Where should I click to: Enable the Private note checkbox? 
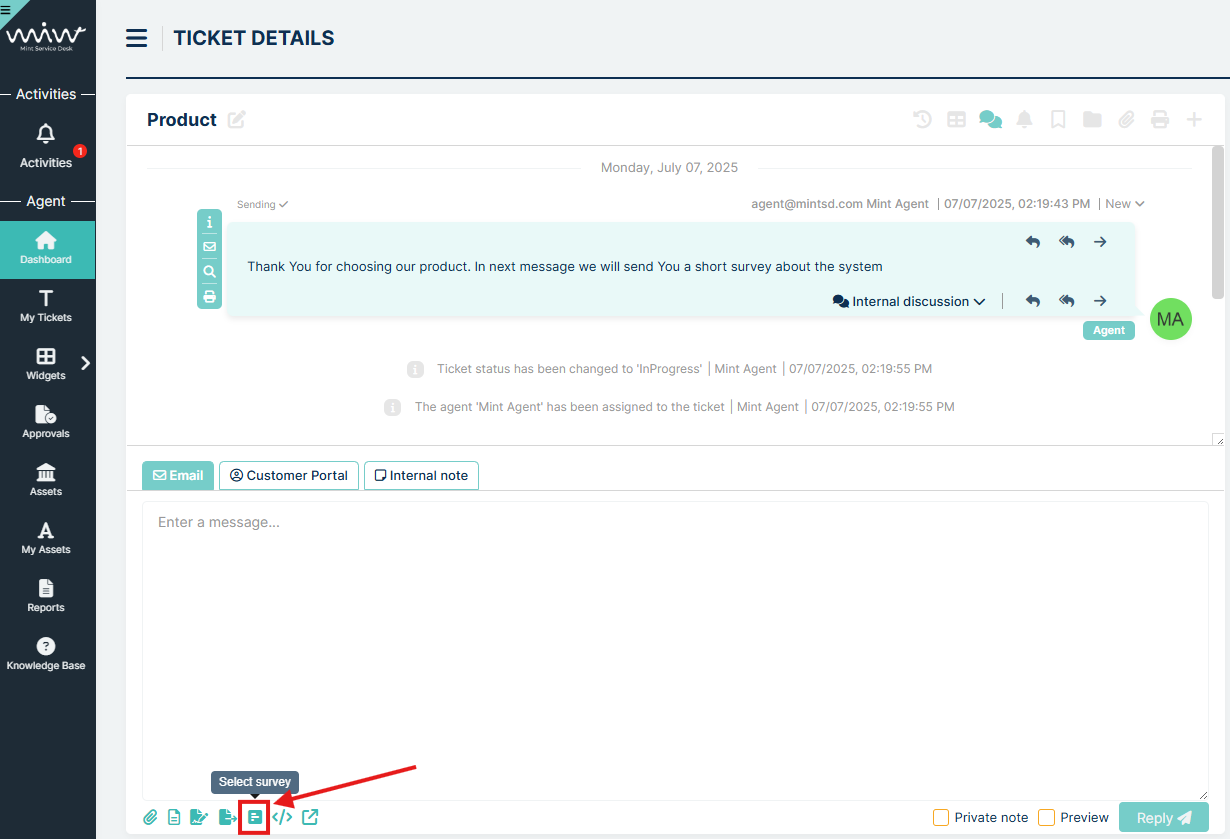click(x=941, y=817)
